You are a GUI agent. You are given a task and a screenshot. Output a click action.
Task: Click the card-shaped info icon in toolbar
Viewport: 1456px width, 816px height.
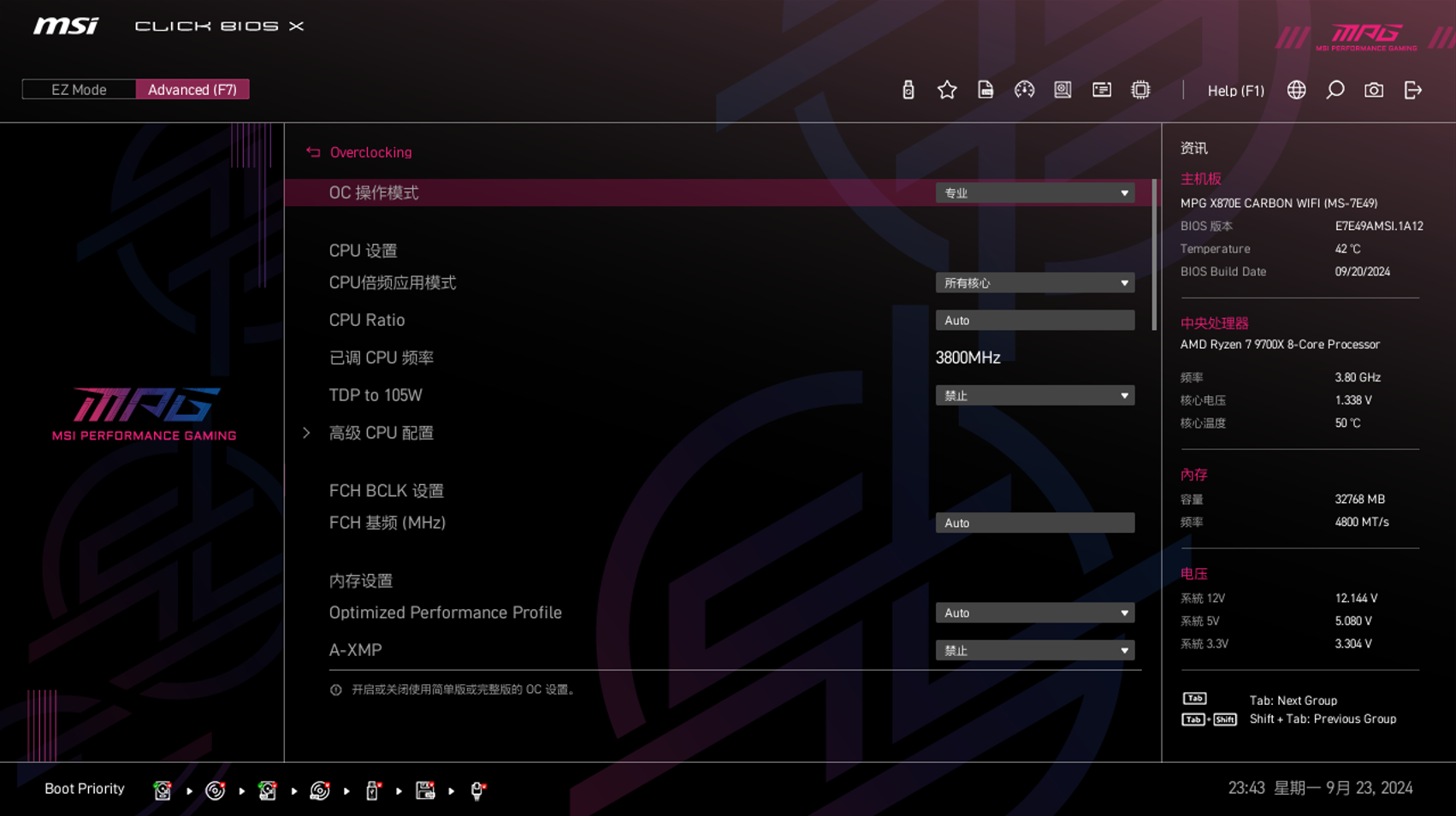[x=1102, y=90]
